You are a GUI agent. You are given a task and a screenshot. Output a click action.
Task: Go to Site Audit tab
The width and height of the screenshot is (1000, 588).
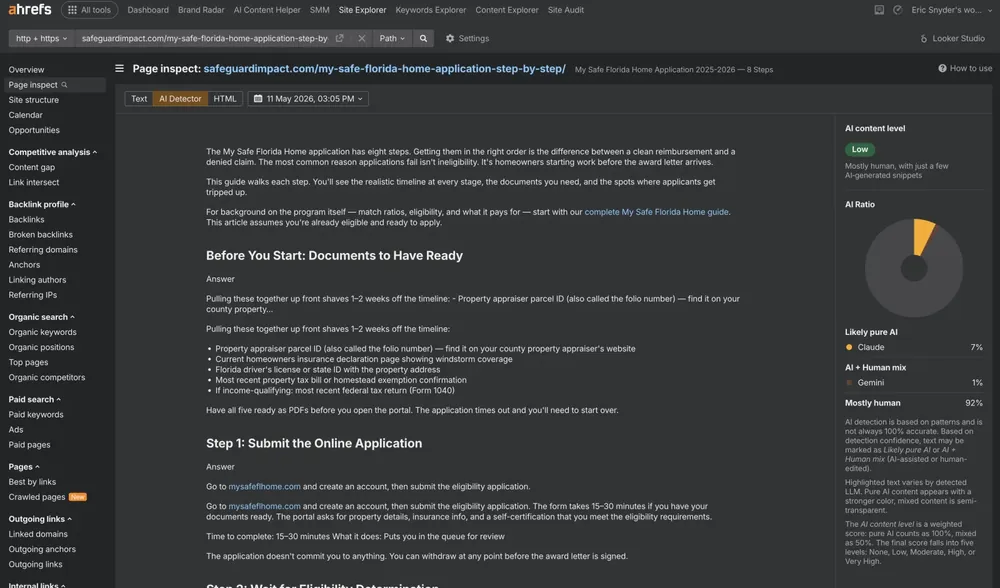(566, 10)
